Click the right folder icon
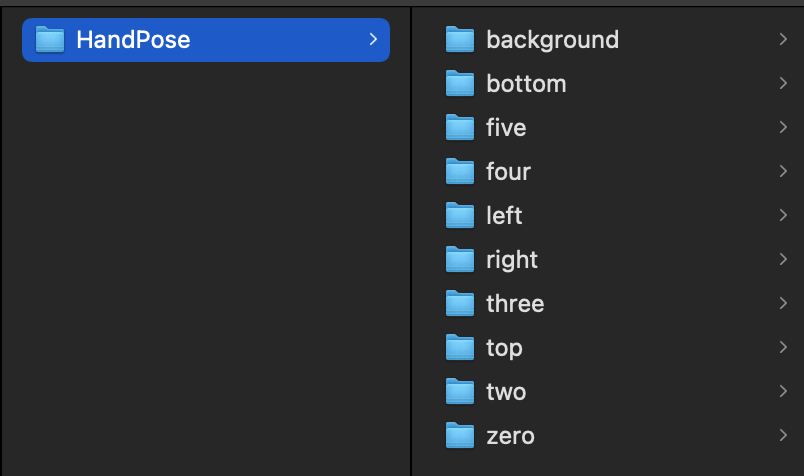The height and width of the screenshot is (476, 804). coord(459,260)
